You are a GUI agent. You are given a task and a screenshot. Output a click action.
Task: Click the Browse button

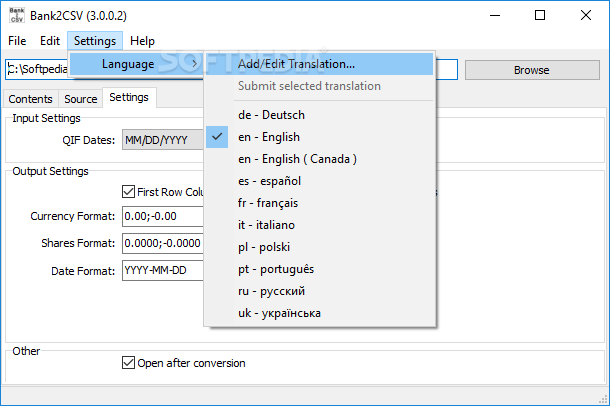pyautogui.click(x=532, y=70)
